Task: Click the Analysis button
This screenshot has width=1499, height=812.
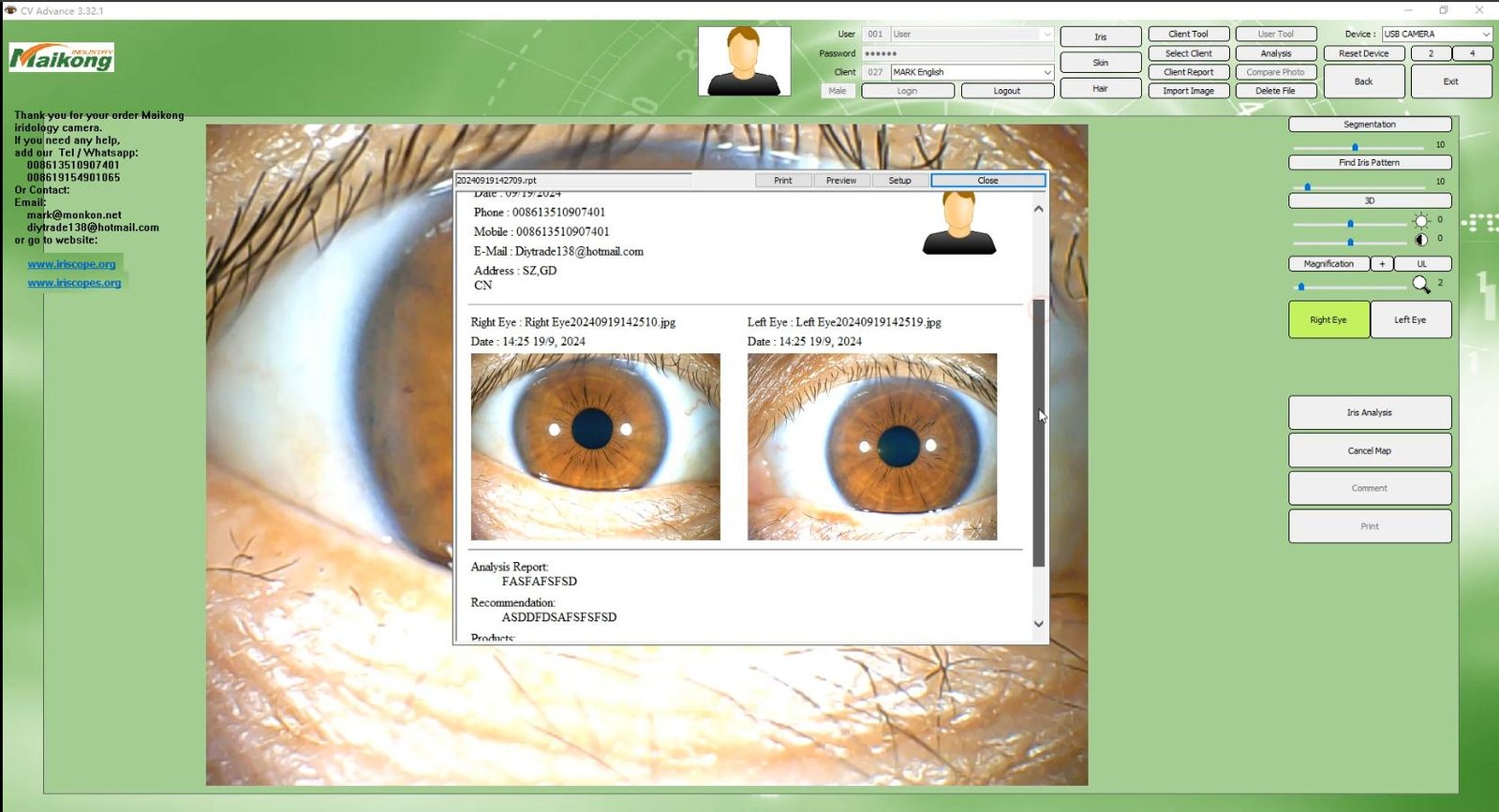Action: click(x=1276, y=53)
